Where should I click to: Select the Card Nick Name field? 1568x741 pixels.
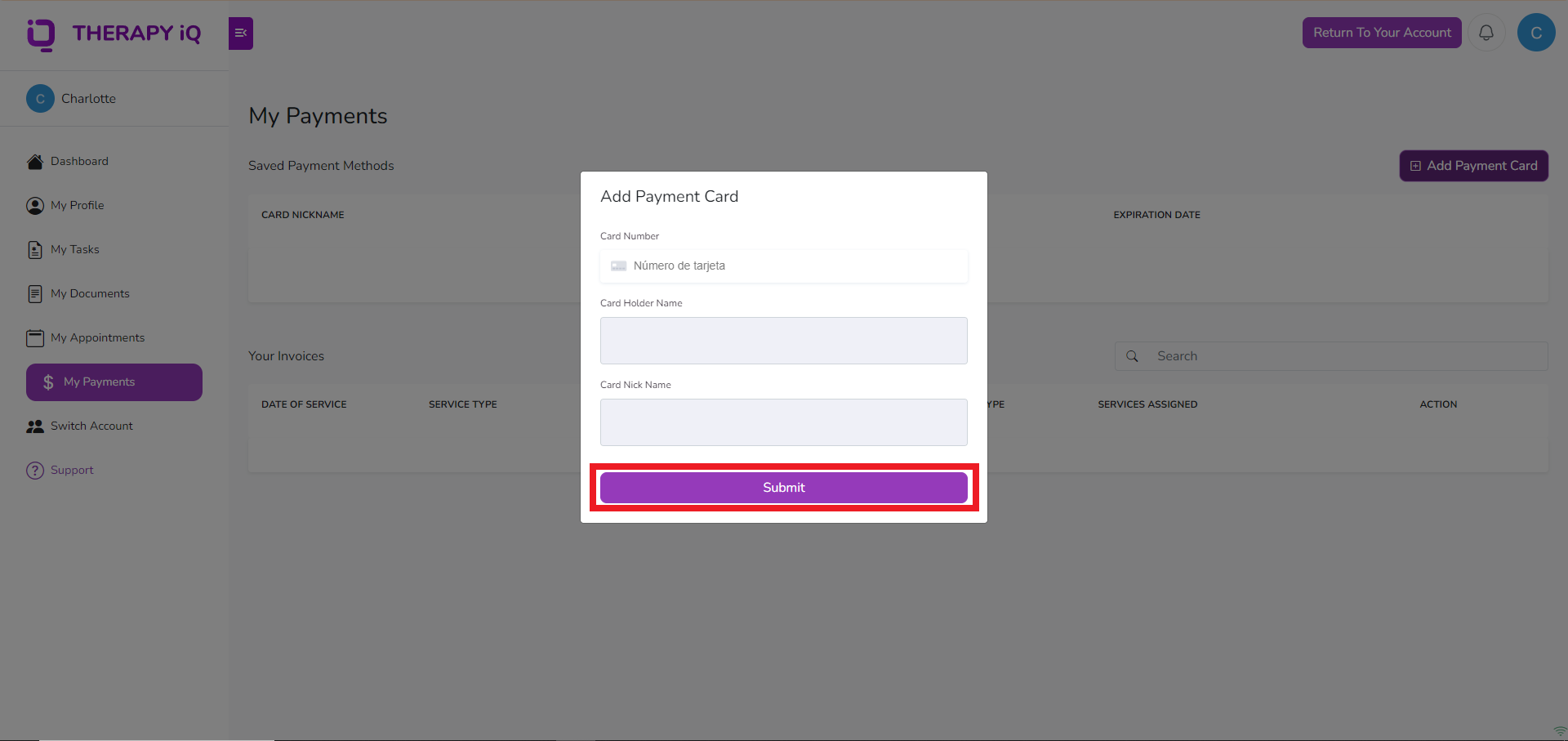click(783, 422)
